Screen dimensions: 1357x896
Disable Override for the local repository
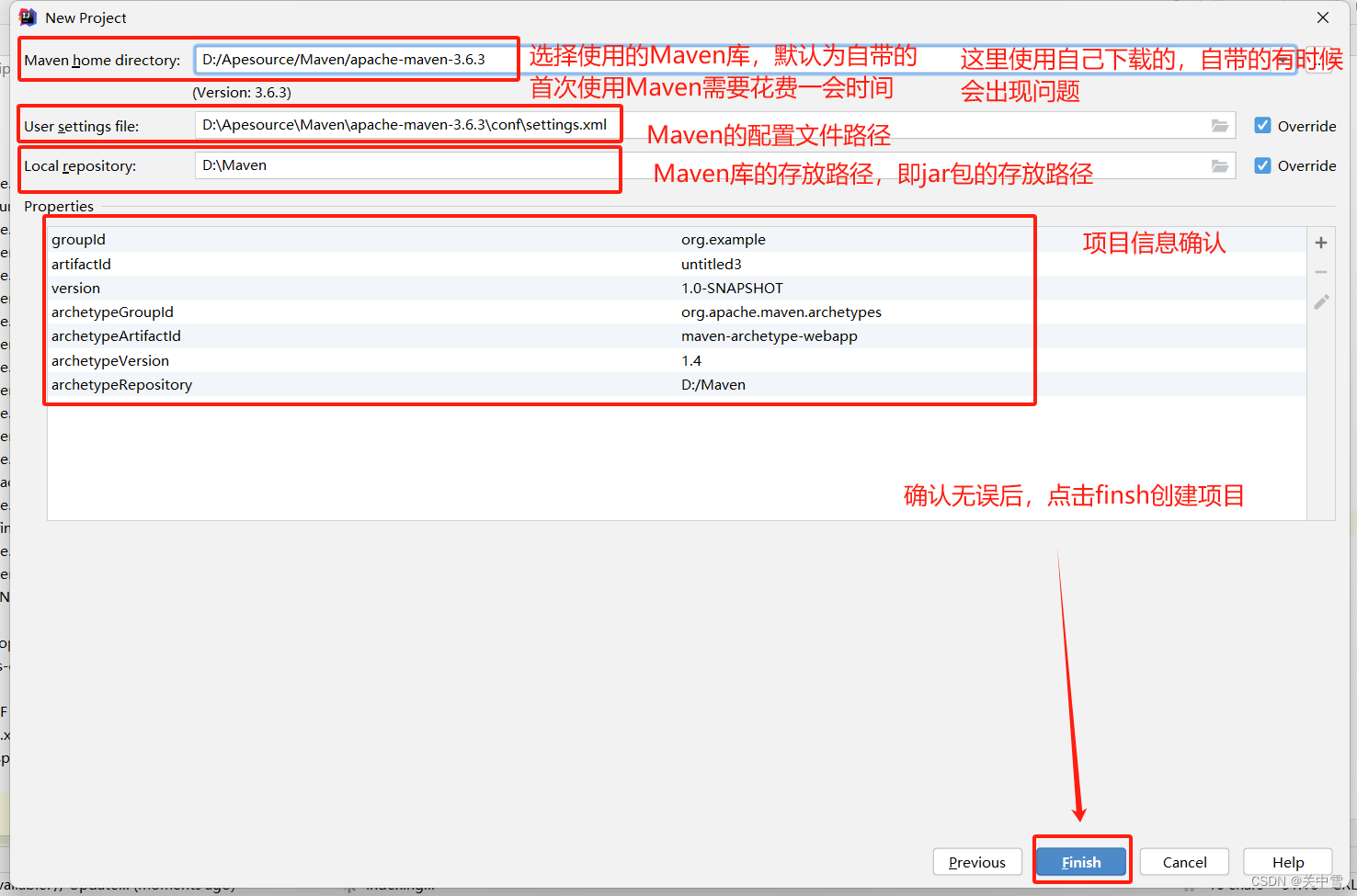coord(1263,165)
